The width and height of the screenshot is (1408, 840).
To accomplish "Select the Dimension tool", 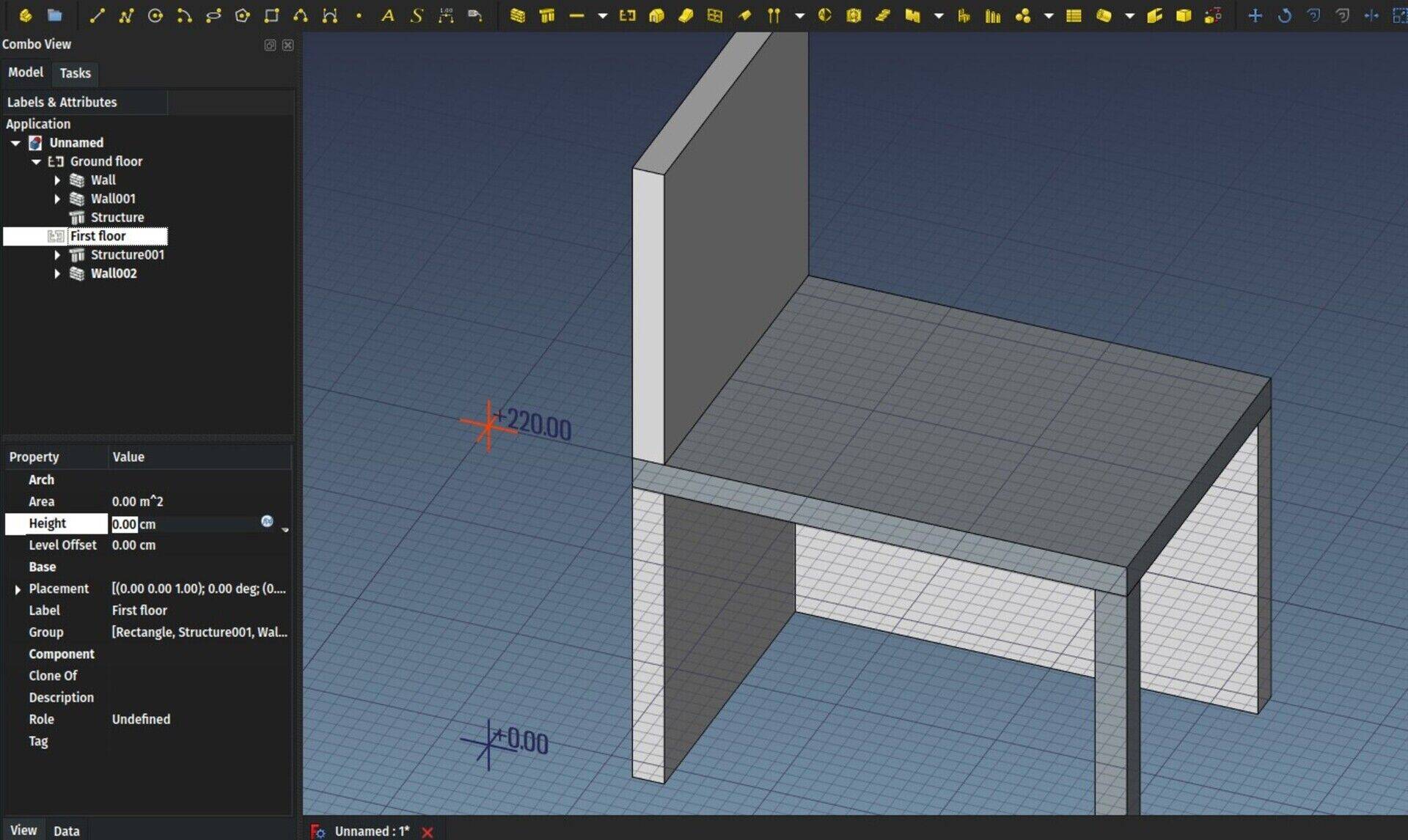I will pyautogui.click(x=446, y=15).
